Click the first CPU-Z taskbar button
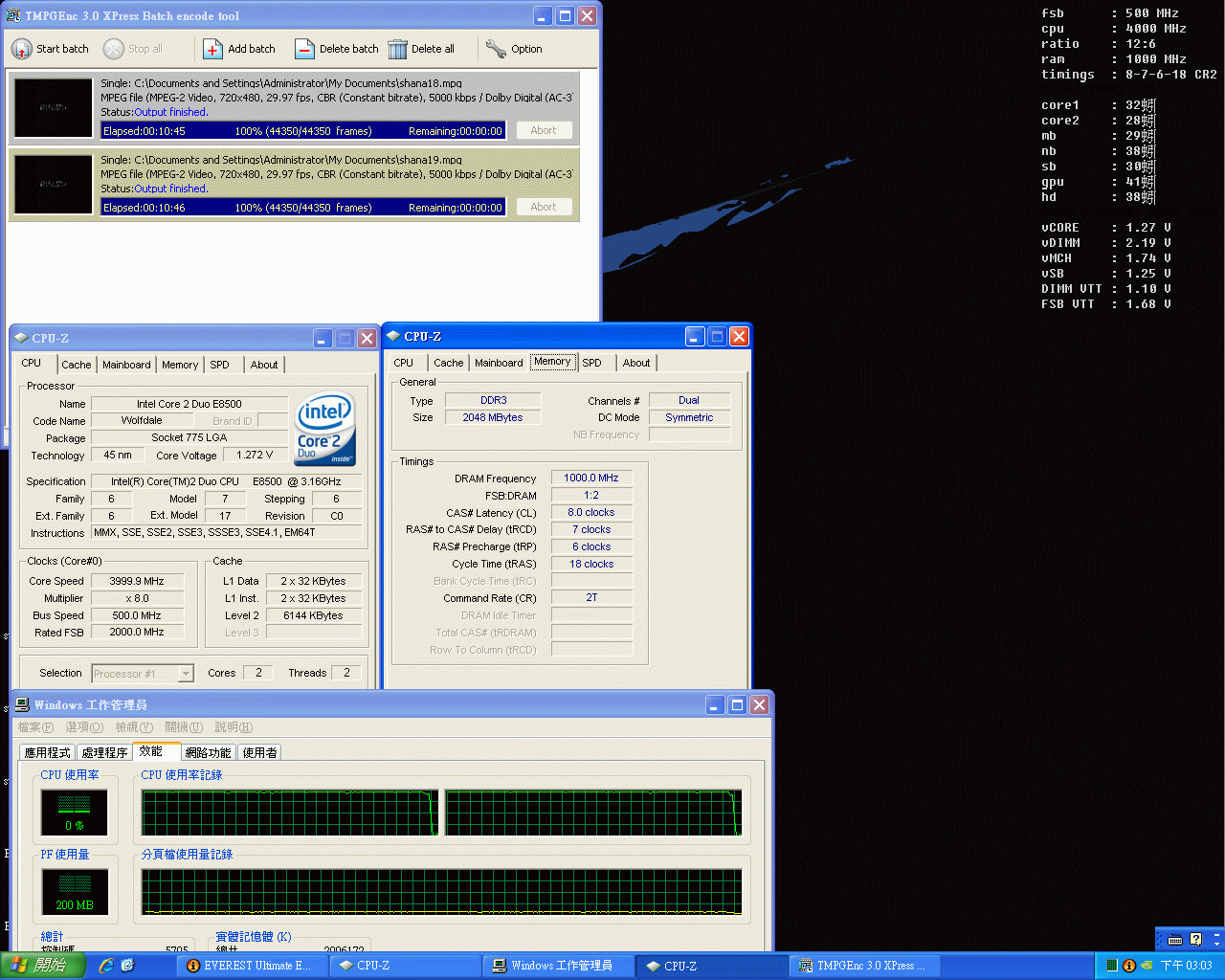This screenshot has height=980, width=1225. 404,966
